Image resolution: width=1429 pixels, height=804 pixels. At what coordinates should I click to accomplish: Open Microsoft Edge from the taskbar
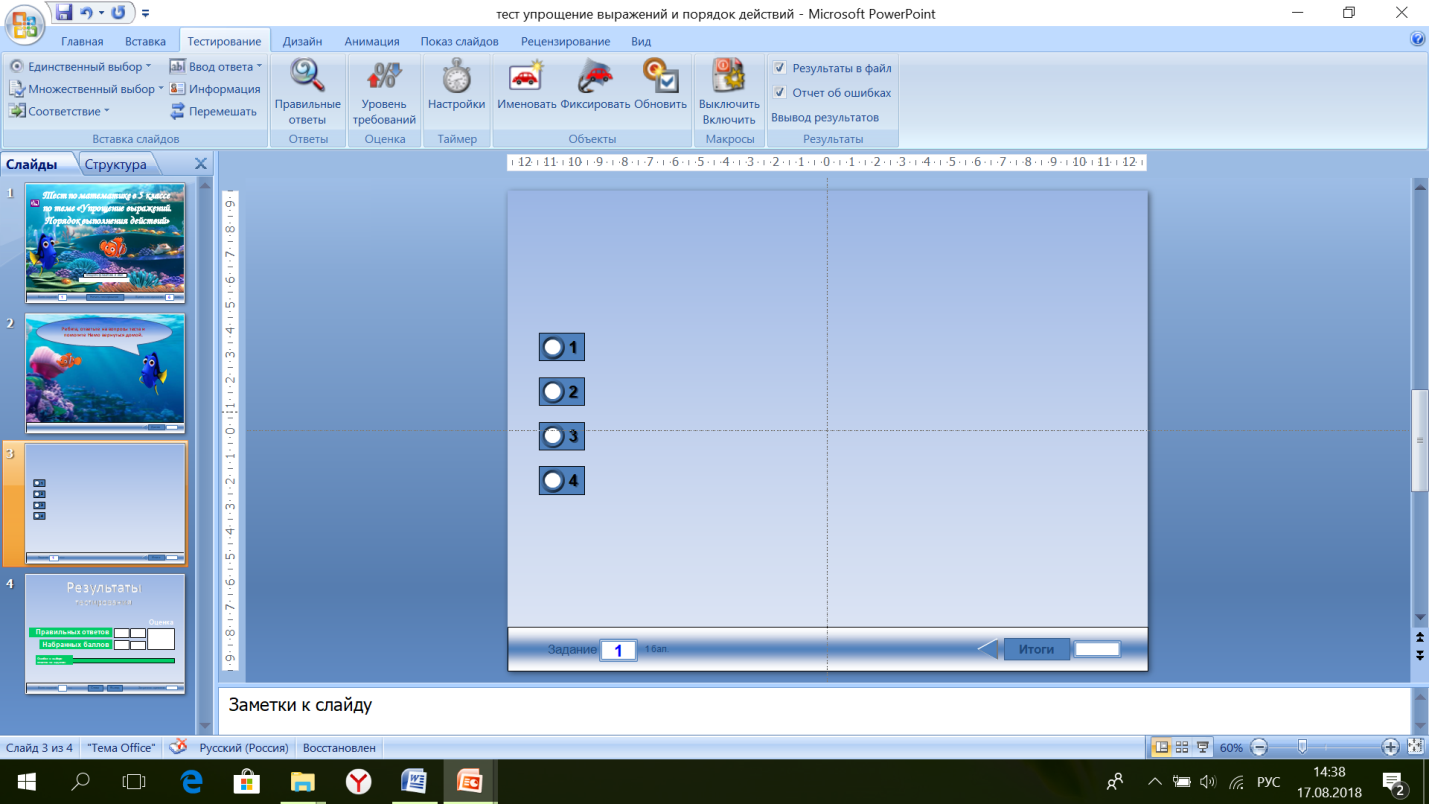point(191,781)
